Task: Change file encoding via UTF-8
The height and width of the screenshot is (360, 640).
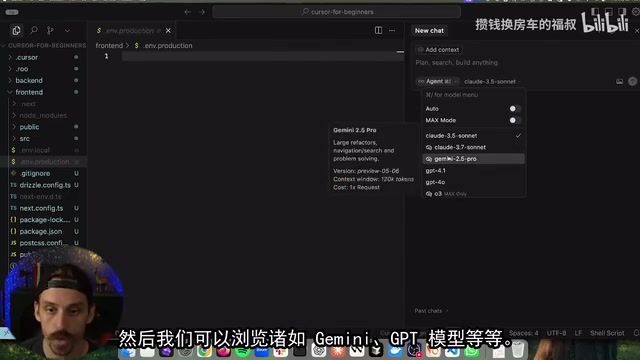Action: pyautogui.click(x=556, y=333)
